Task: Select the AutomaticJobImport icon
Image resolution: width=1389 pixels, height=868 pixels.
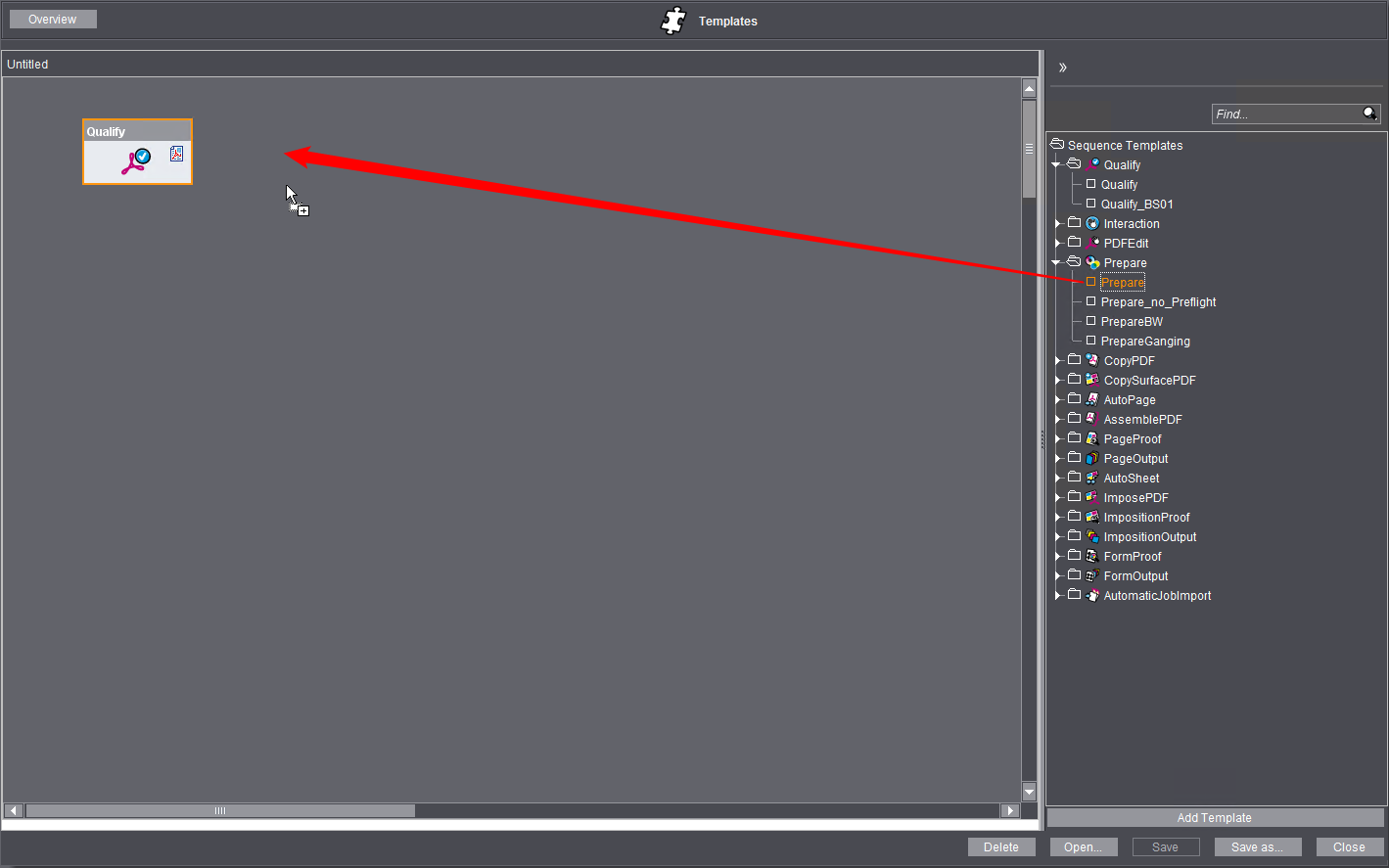Action: coord(1092,595)
